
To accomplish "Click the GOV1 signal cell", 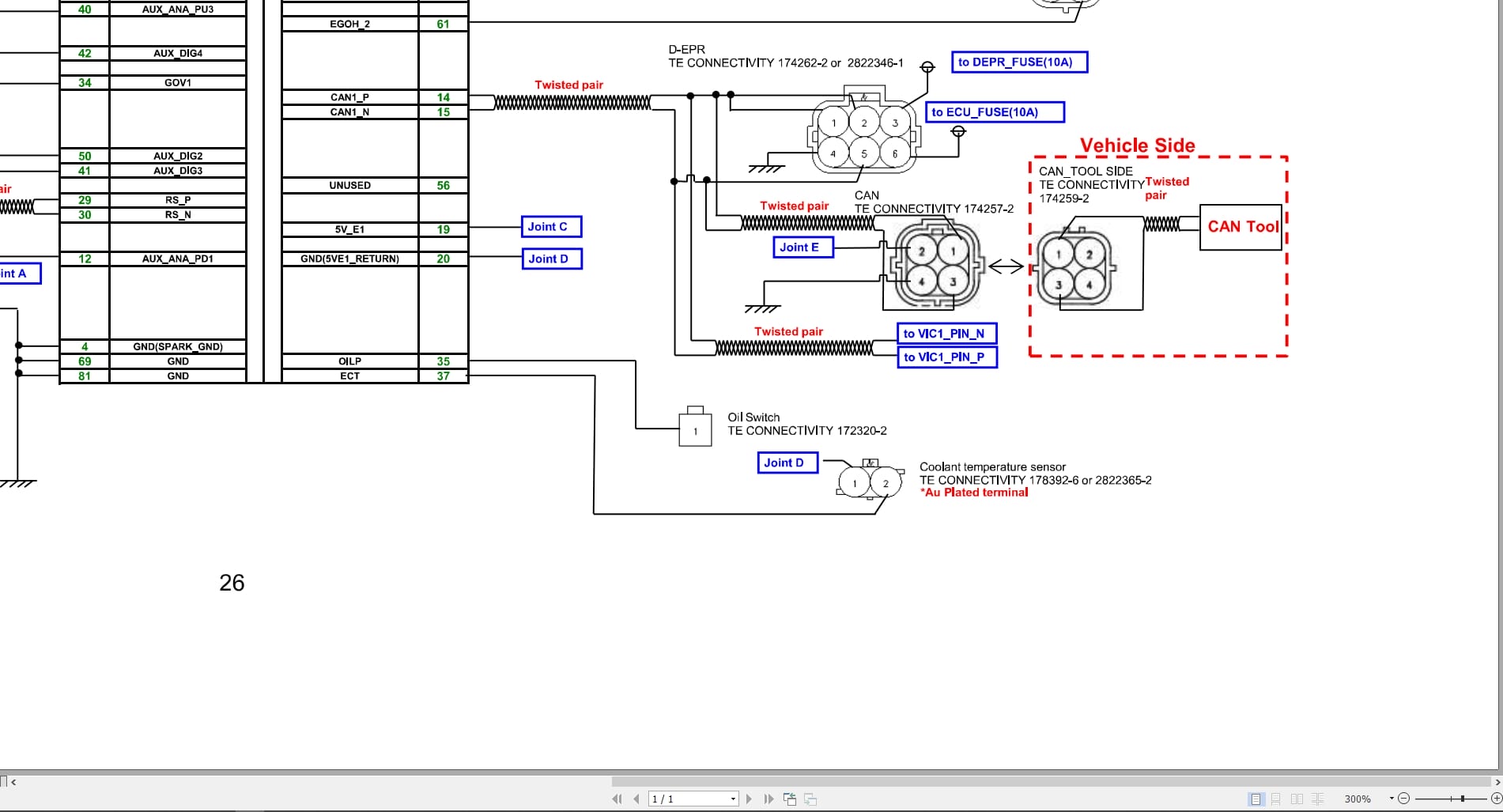I will point(178,83).
